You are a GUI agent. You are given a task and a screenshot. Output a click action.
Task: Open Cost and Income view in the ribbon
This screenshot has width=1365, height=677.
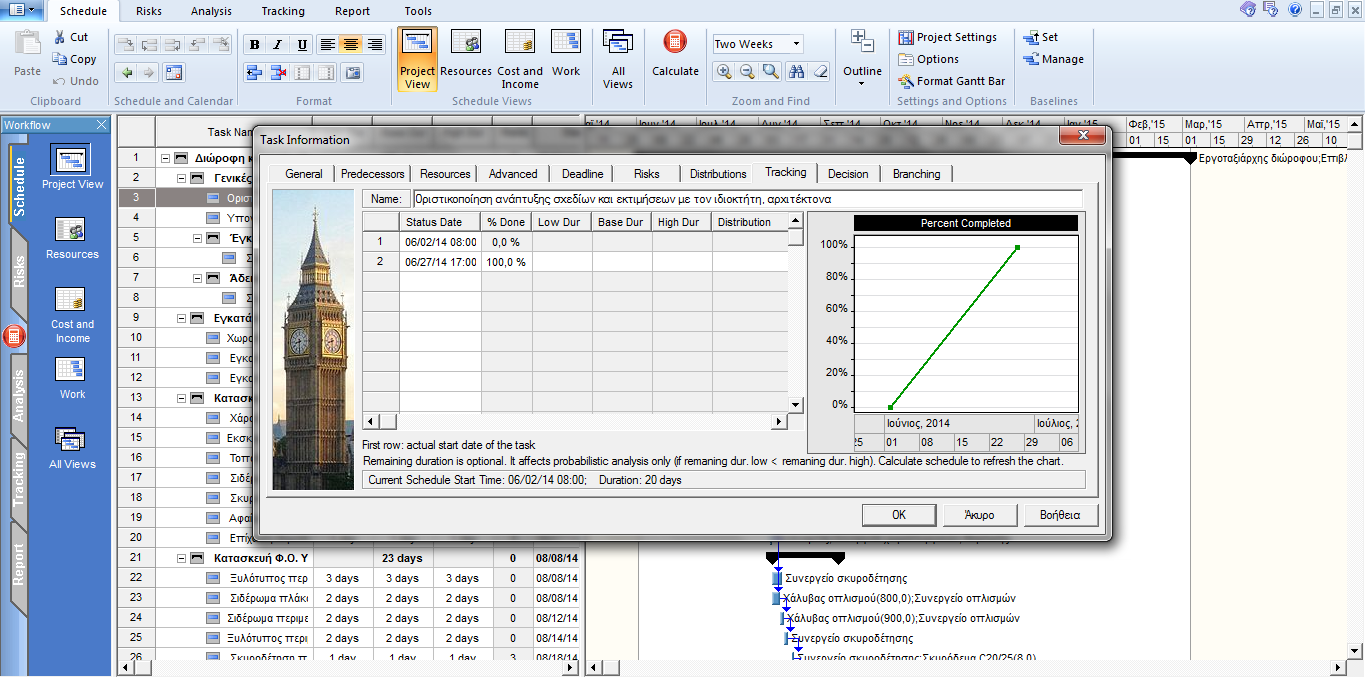tap(520, 59)
